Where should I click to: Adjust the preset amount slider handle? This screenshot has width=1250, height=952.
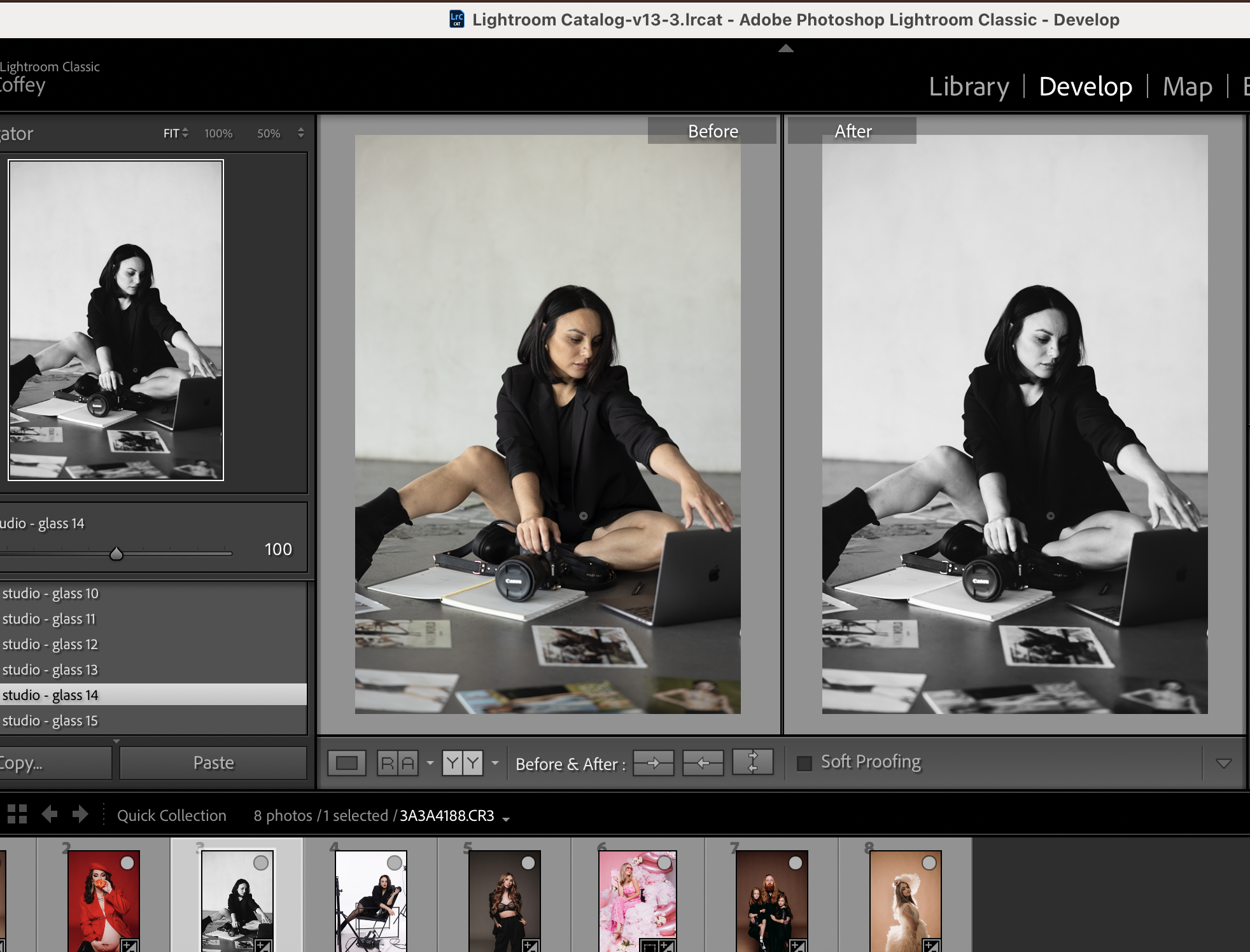[x=116, y=554]
